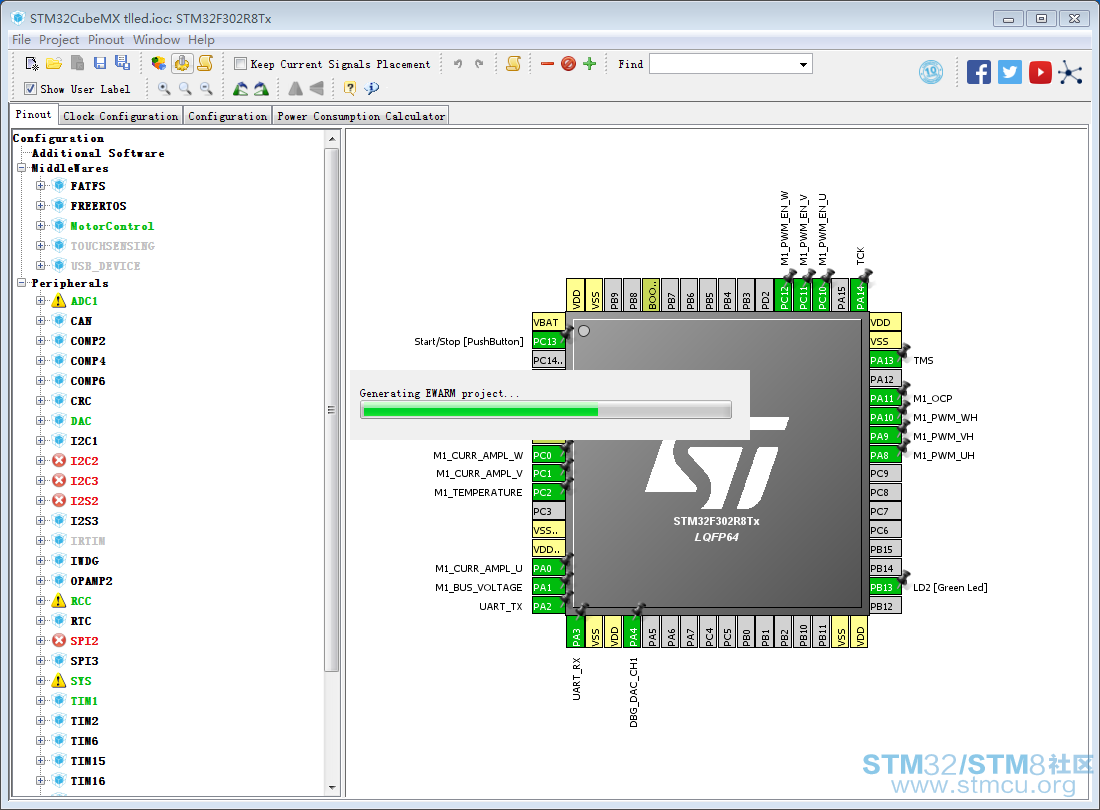Click the Undo arrow icon
The width and height of the screenshot is (1100, 810).
coord(458,64)
